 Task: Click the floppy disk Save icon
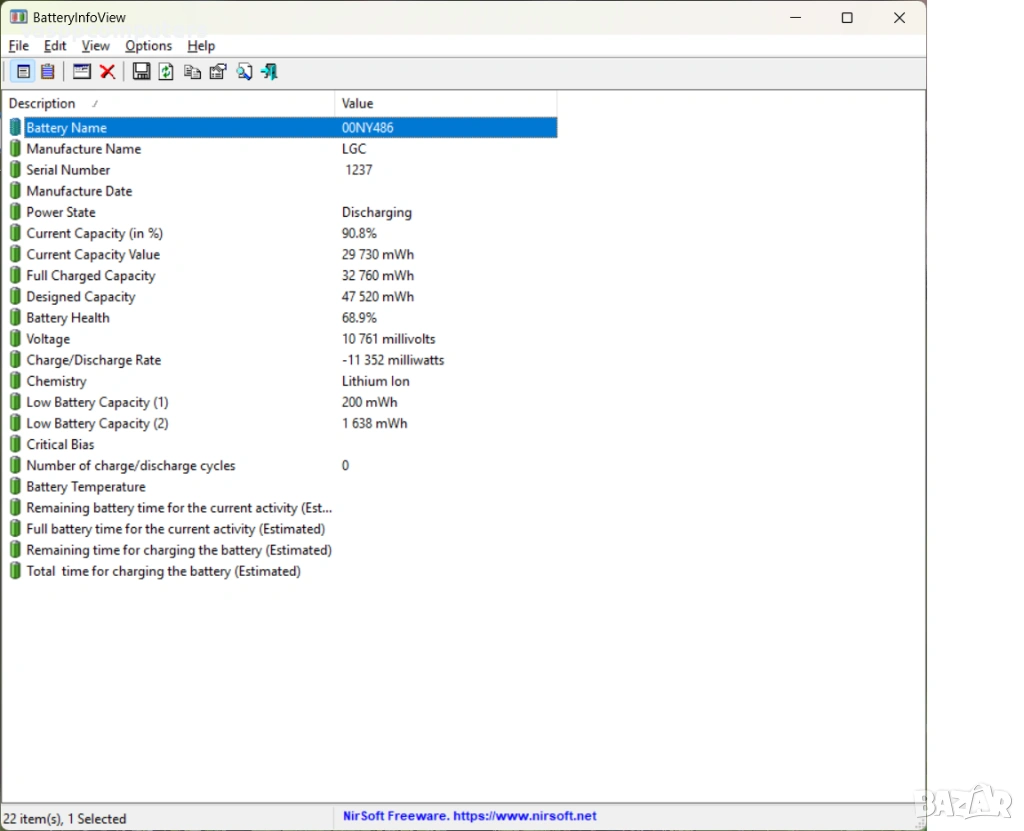tap(141, 71)
